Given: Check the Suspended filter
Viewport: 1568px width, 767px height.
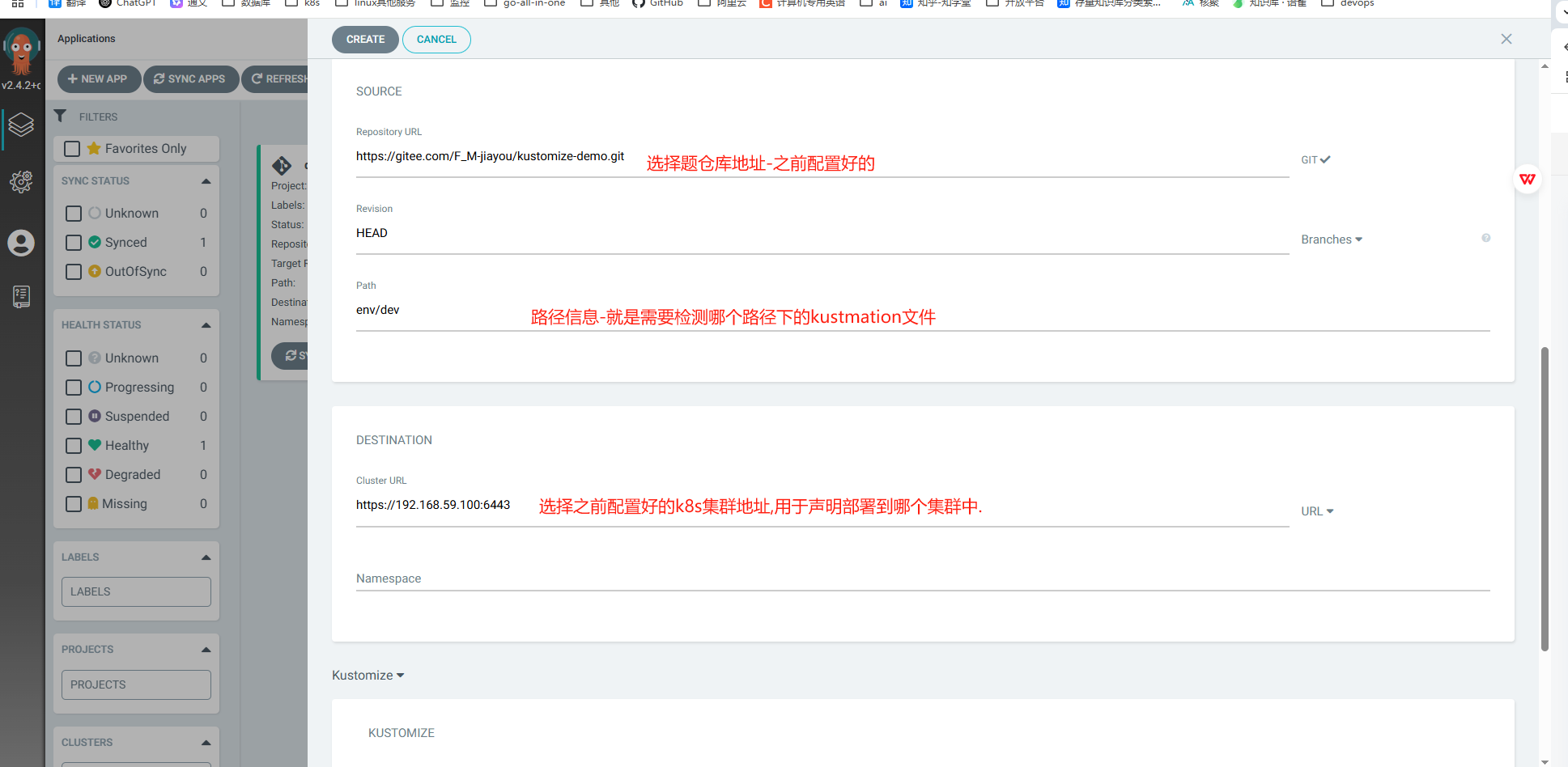Looking at the screenshot, I should pos(74,417).
